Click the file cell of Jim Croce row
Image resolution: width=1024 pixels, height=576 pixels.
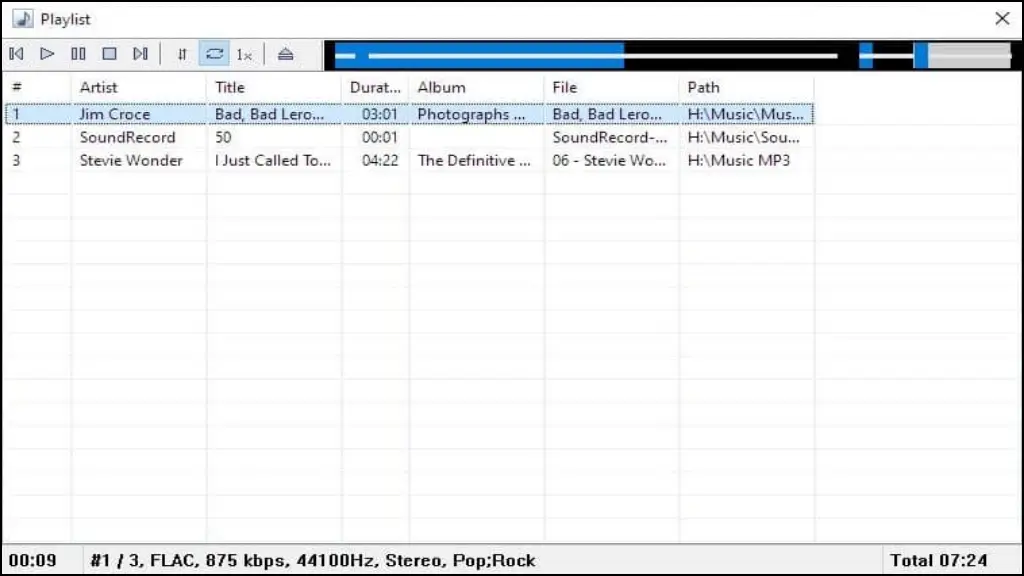tap(607, 114)
